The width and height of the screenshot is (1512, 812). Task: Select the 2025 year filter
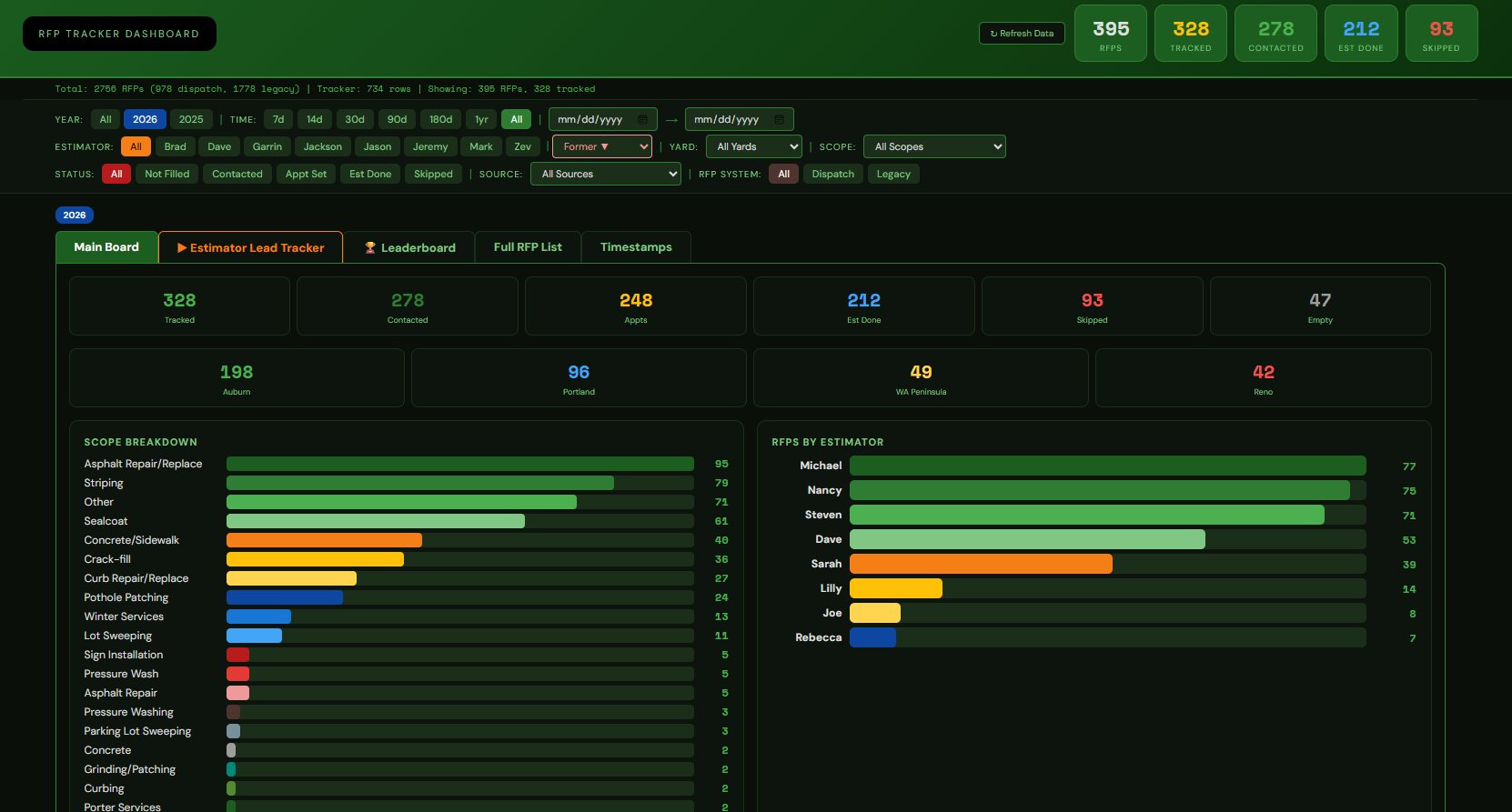coord(191,119)
